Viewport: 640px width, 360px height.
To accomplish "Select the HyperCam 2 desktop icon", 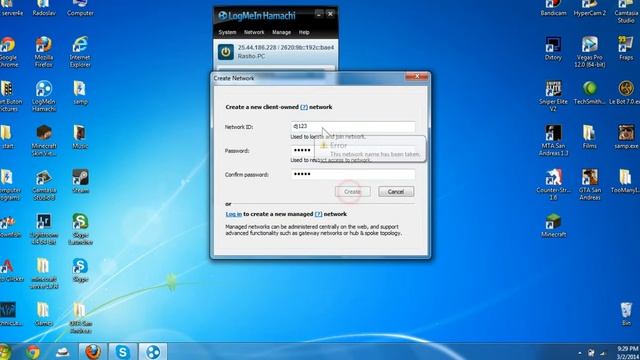I will point(589,8).
